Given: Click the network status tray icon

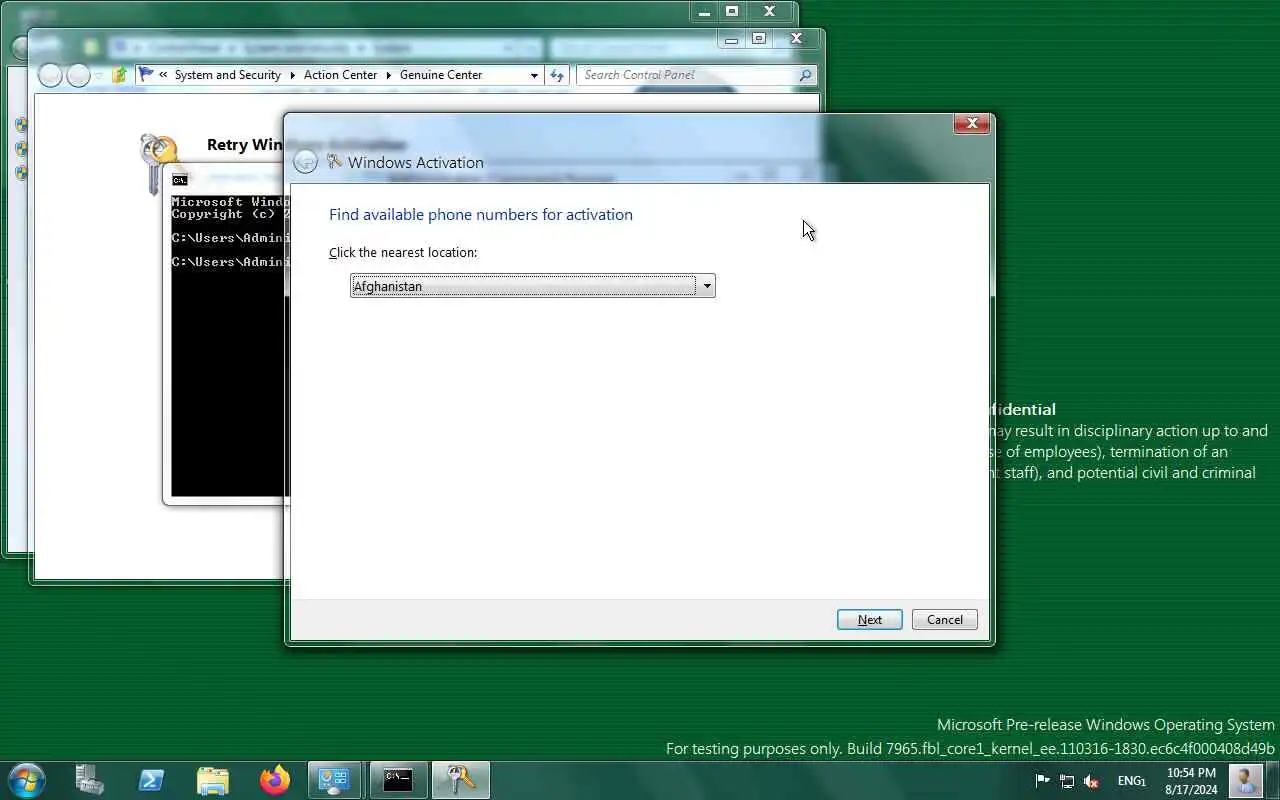Looking at the screenshot, I should [1067, 781].
